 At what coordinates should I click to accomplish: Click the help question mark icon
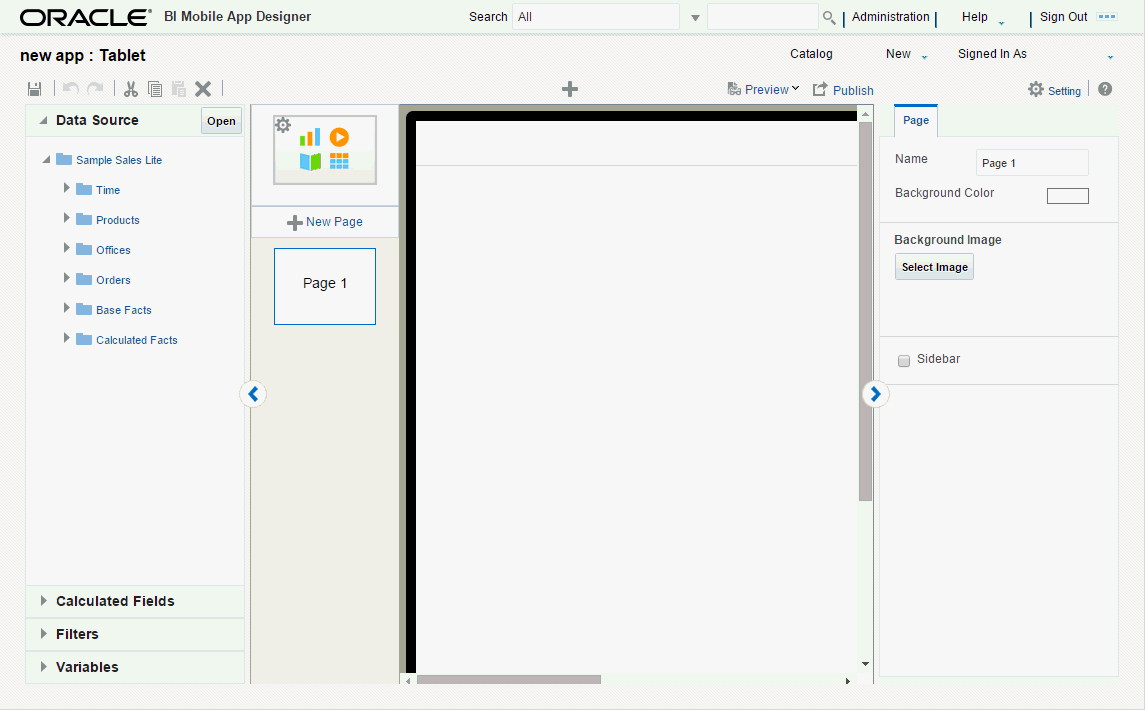pos(1103,89)
